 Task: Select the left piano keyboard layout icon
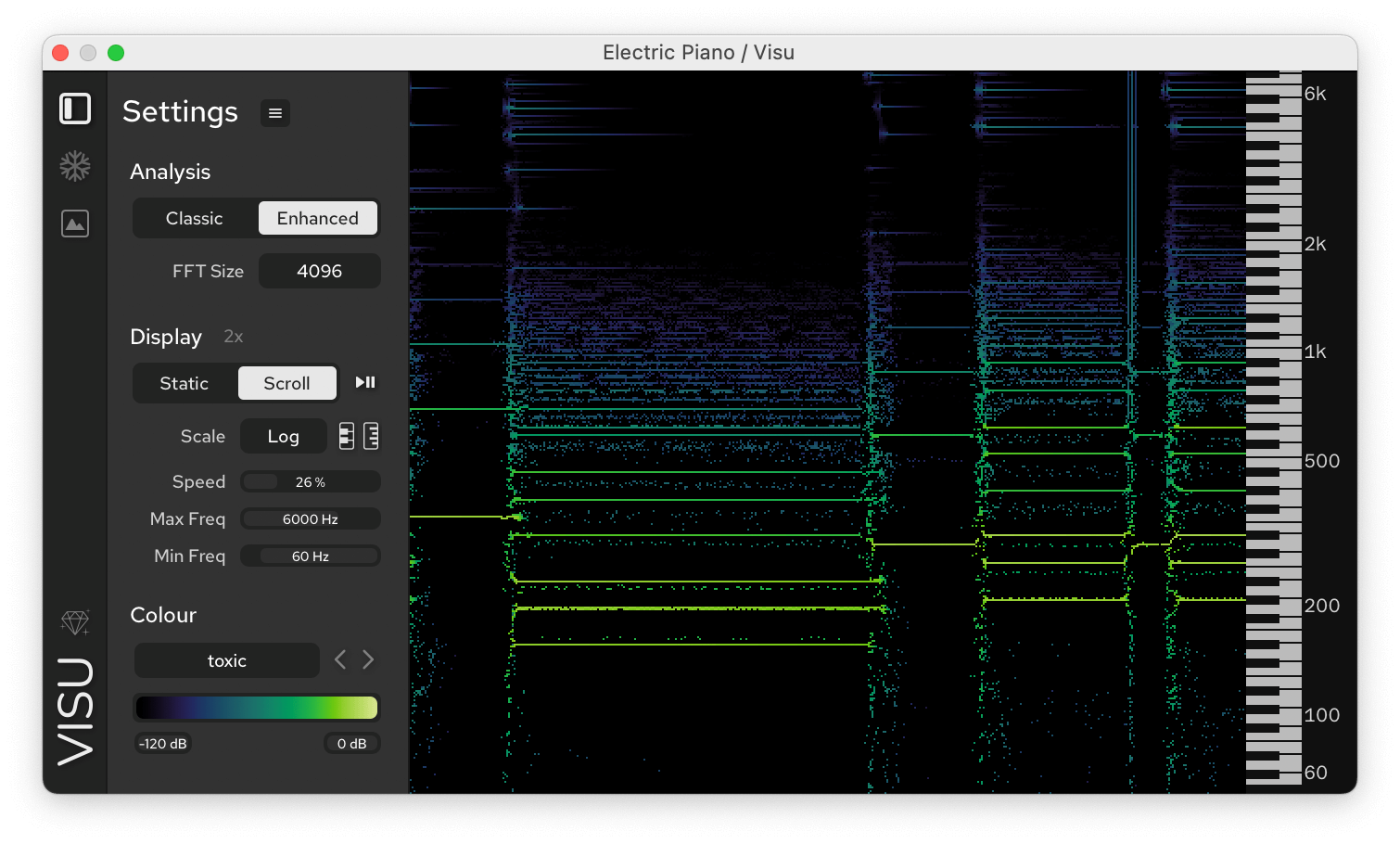pos(347,436)
